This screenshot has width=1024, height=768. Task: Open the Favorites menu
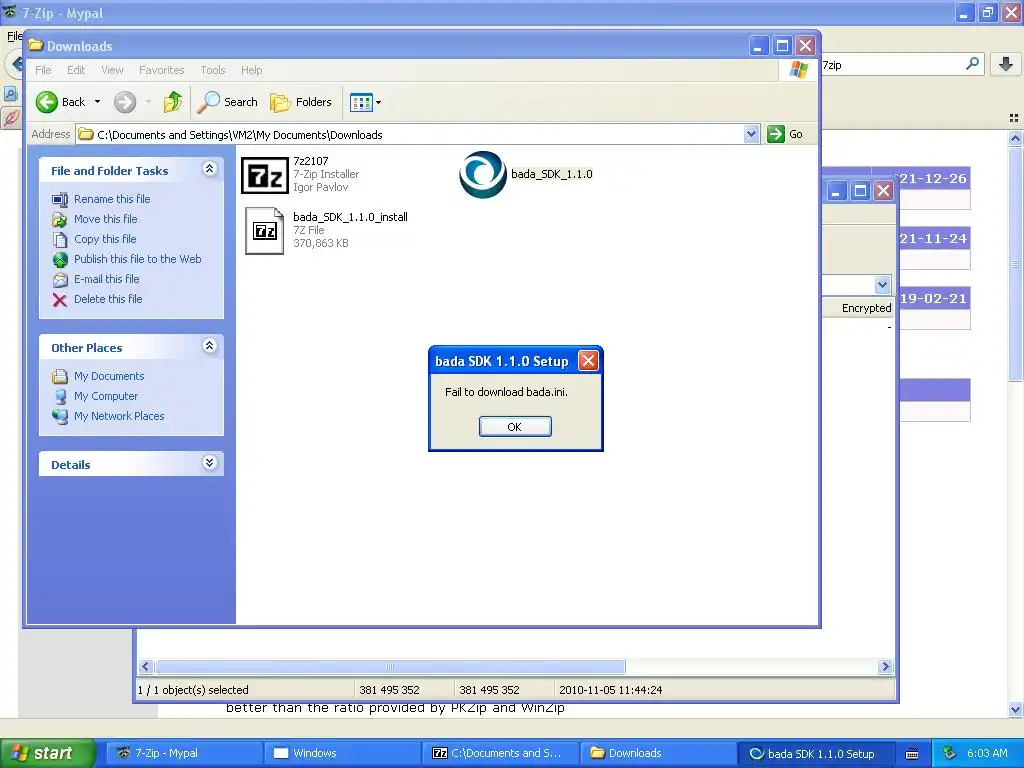[x=161, y=70]
